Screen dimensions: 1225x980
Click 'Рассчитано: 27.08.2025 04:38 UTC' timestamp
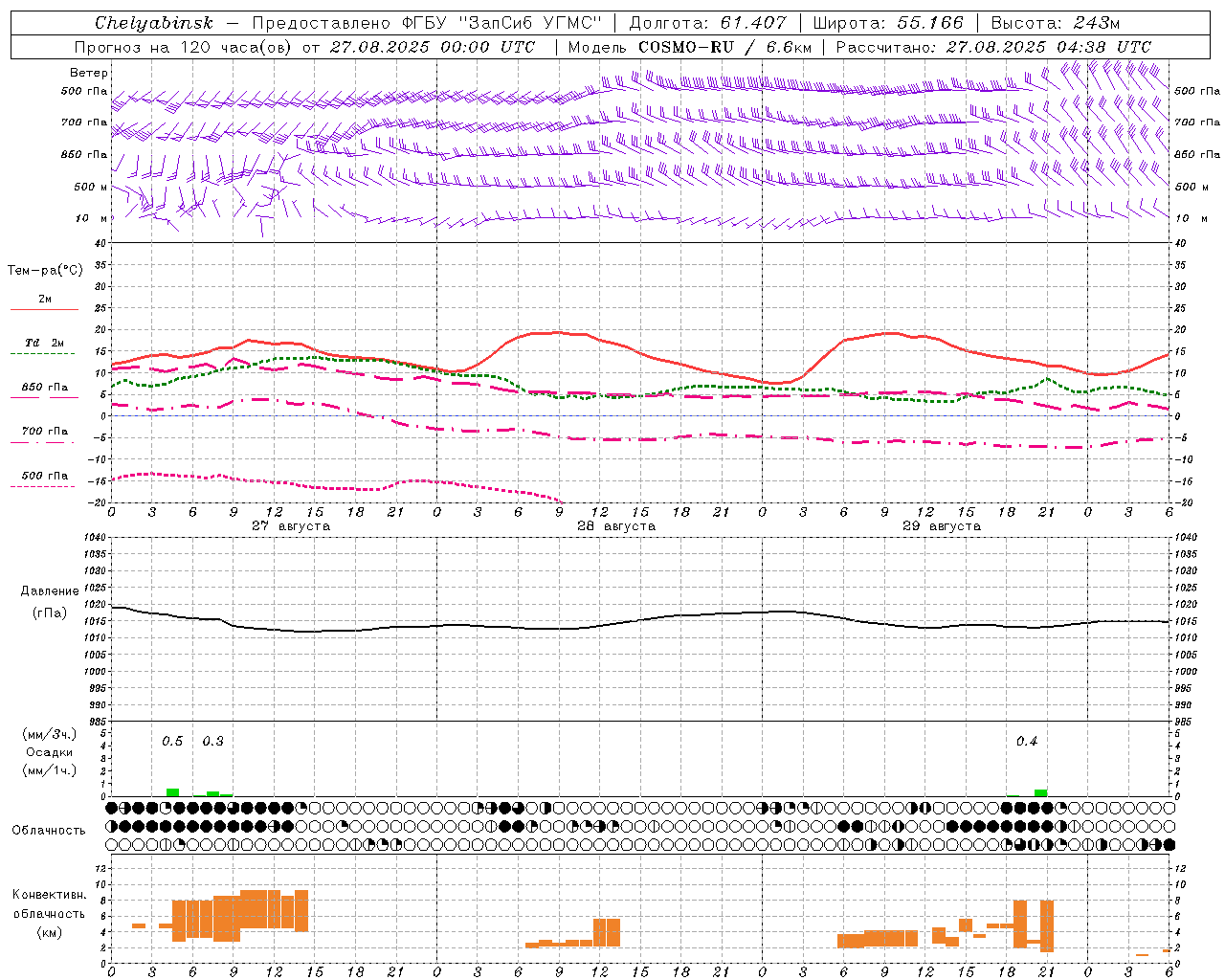(x=993, y=47)
